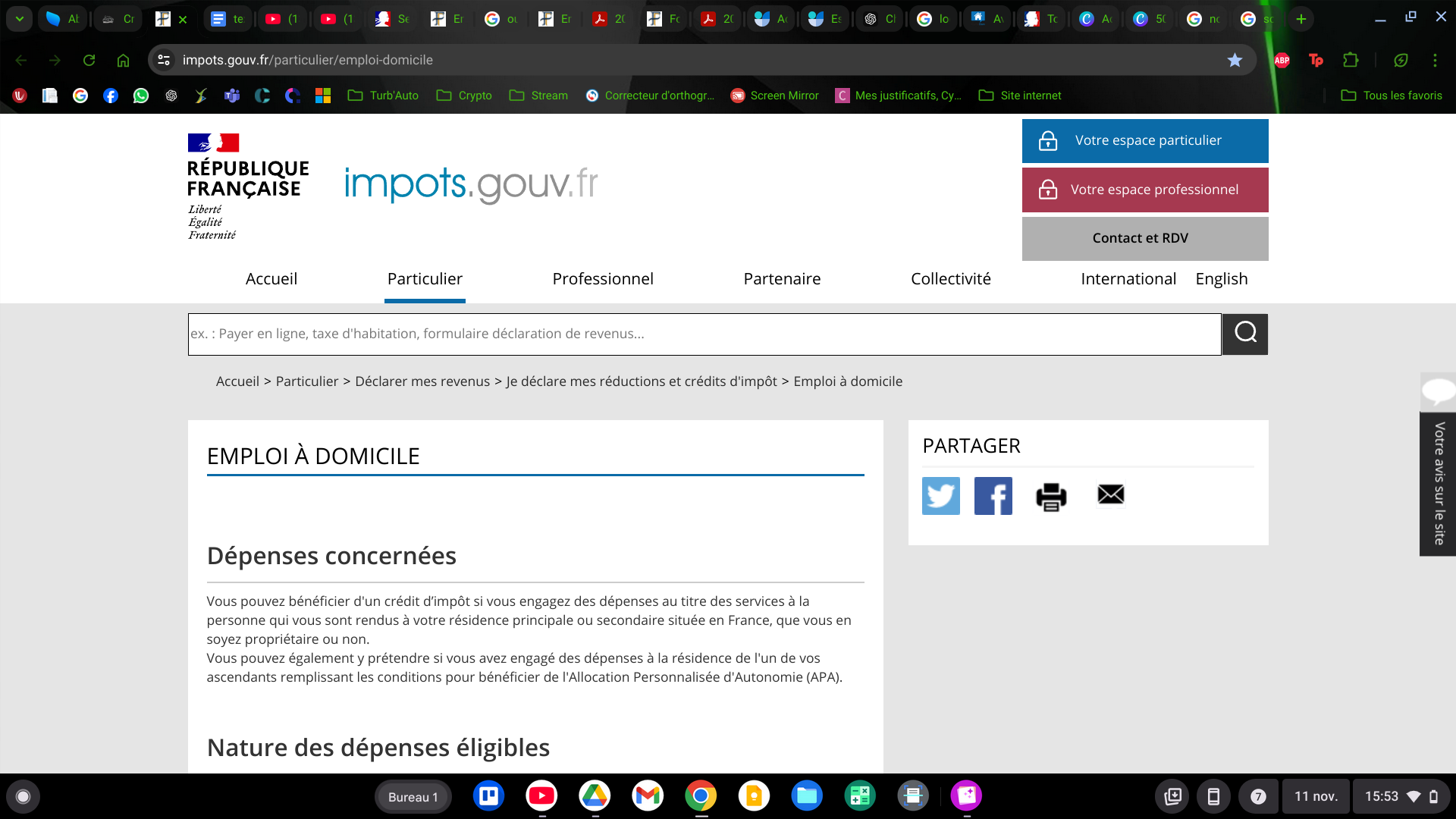Click the printer icon to print

click(1051, 497)
